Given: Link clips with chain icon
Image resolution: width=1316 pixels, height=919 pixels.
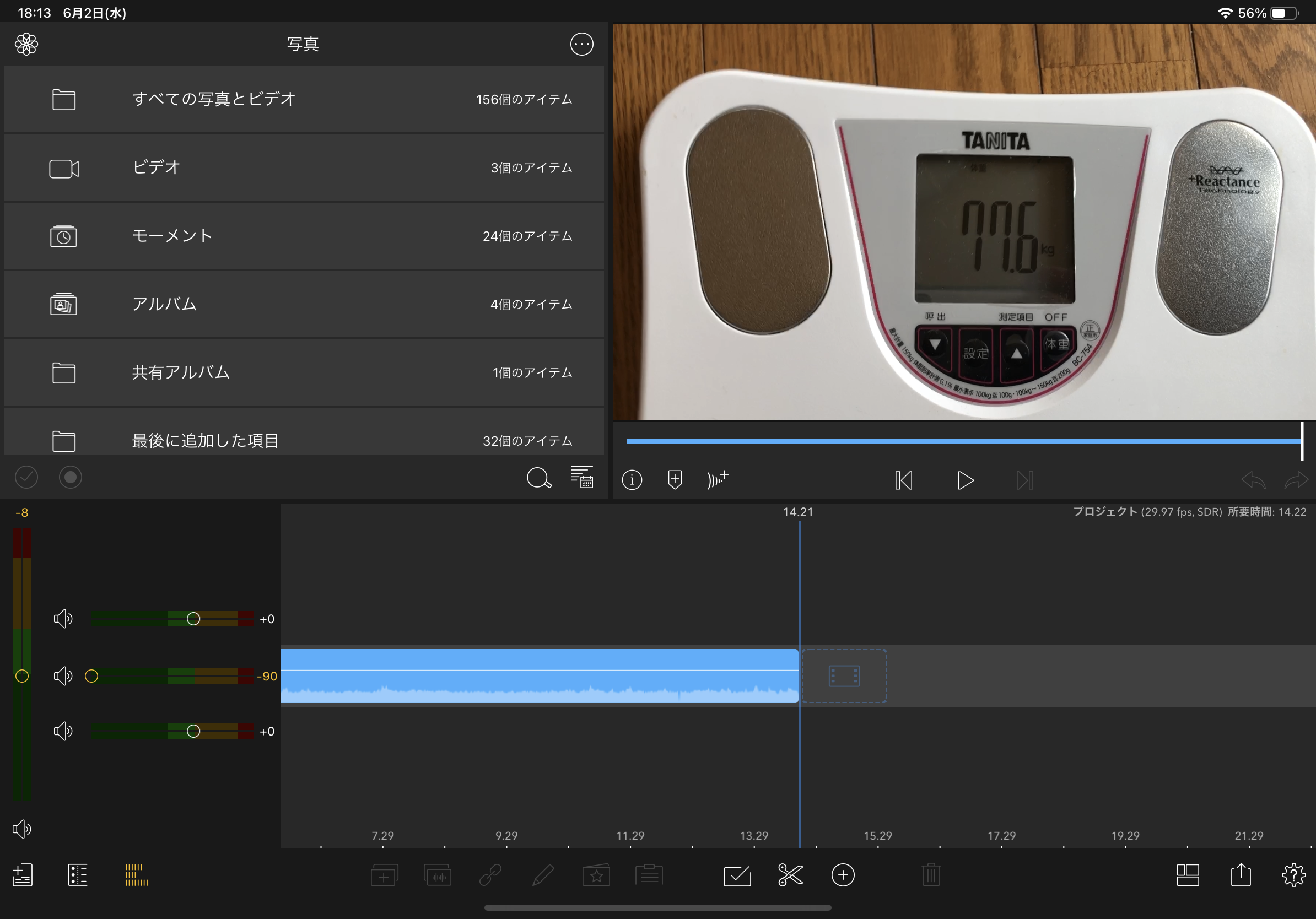Looking at the screenshot, I should pos(490,875).
